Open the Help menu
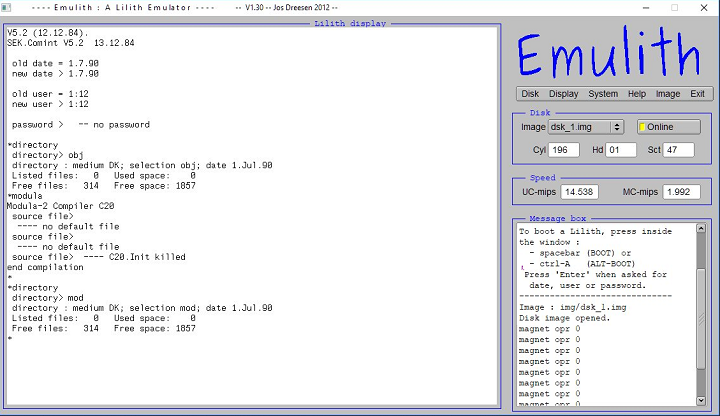 (x=636, y=94)
